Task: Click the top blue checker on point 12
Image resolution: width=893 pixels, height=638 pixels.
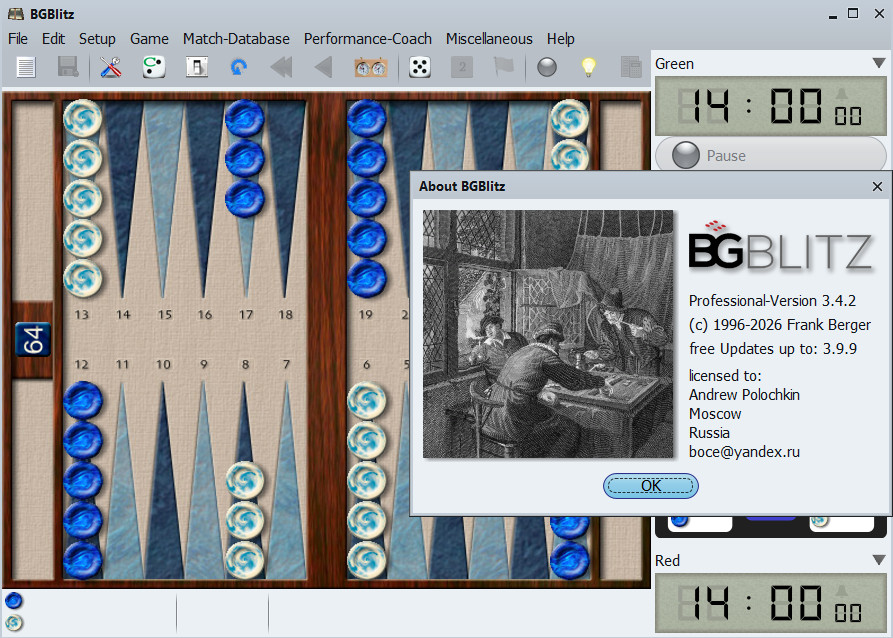Action: tap(83, 400)
